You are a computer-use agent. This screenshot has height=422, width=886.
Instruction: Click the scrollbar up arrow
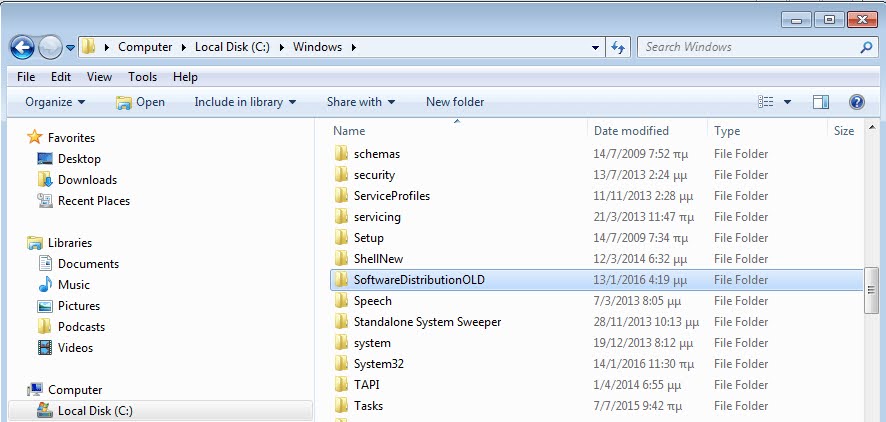(x=871, y=128)
